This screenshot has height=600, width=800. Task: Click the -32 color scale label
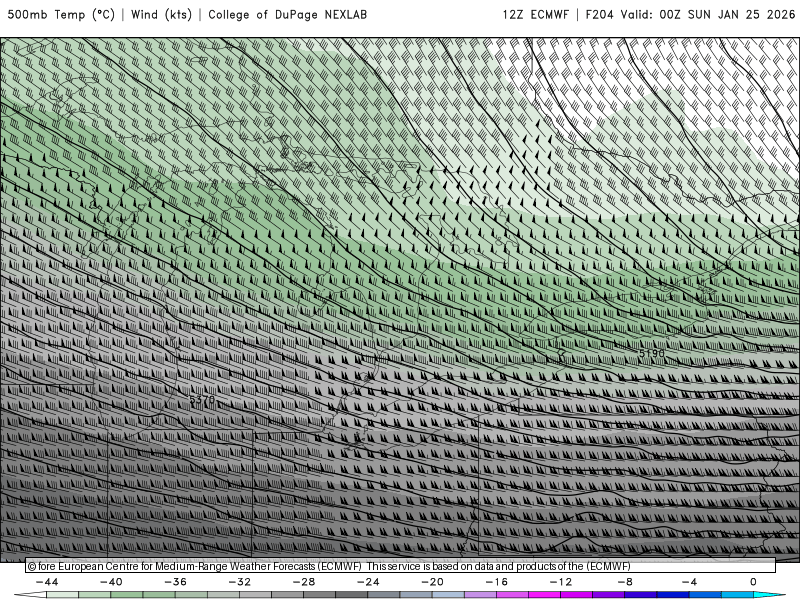click(240, 582)
